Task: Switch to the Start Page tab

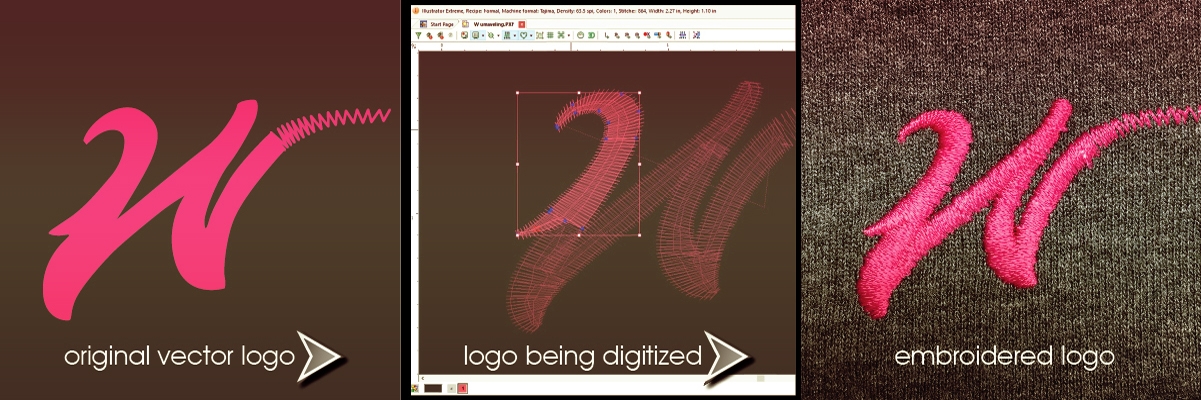Action: tap(438, 24)
